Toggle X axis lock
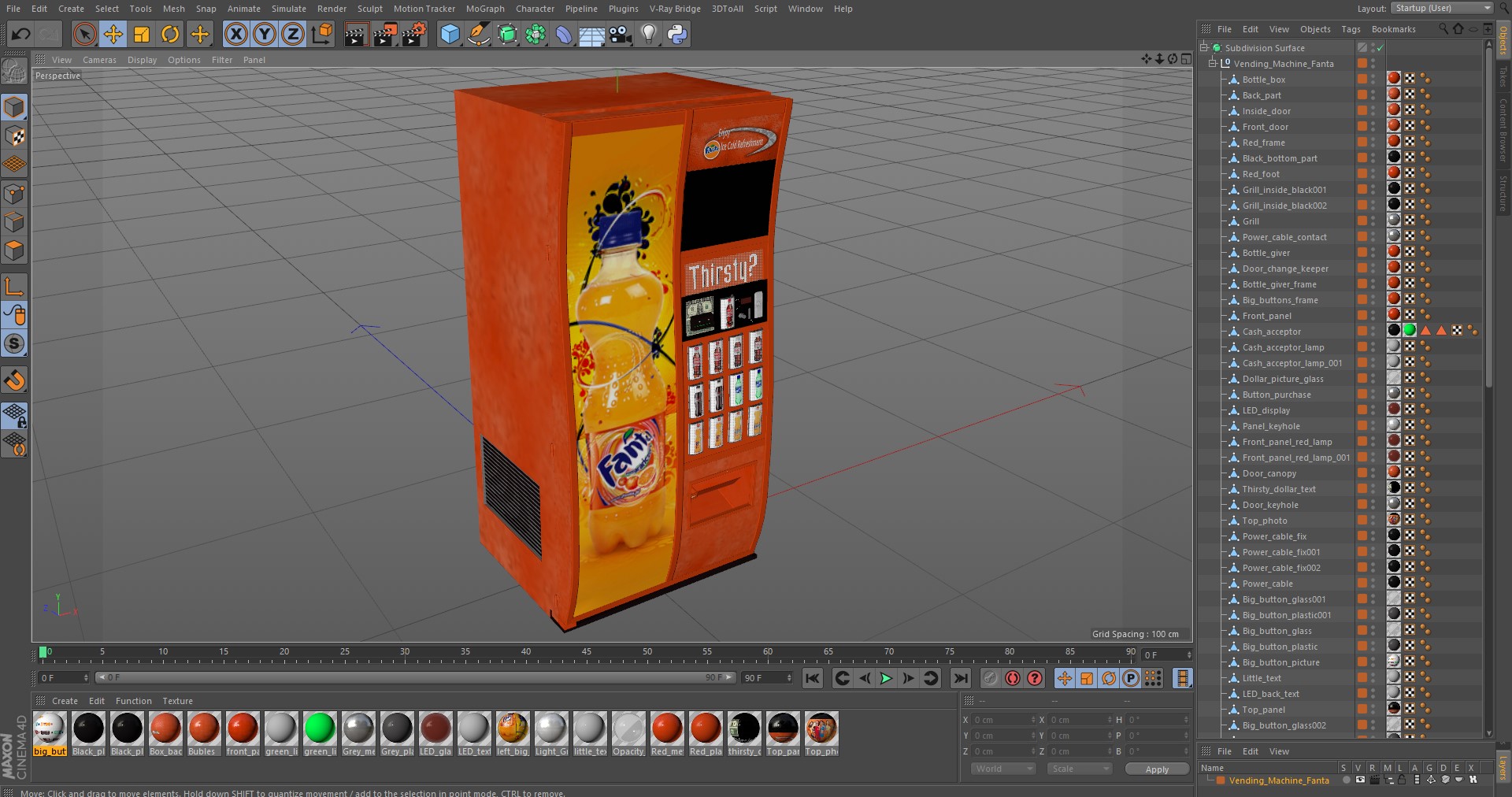This screenshot has width=1512, height=797. [x=235, y=34]
